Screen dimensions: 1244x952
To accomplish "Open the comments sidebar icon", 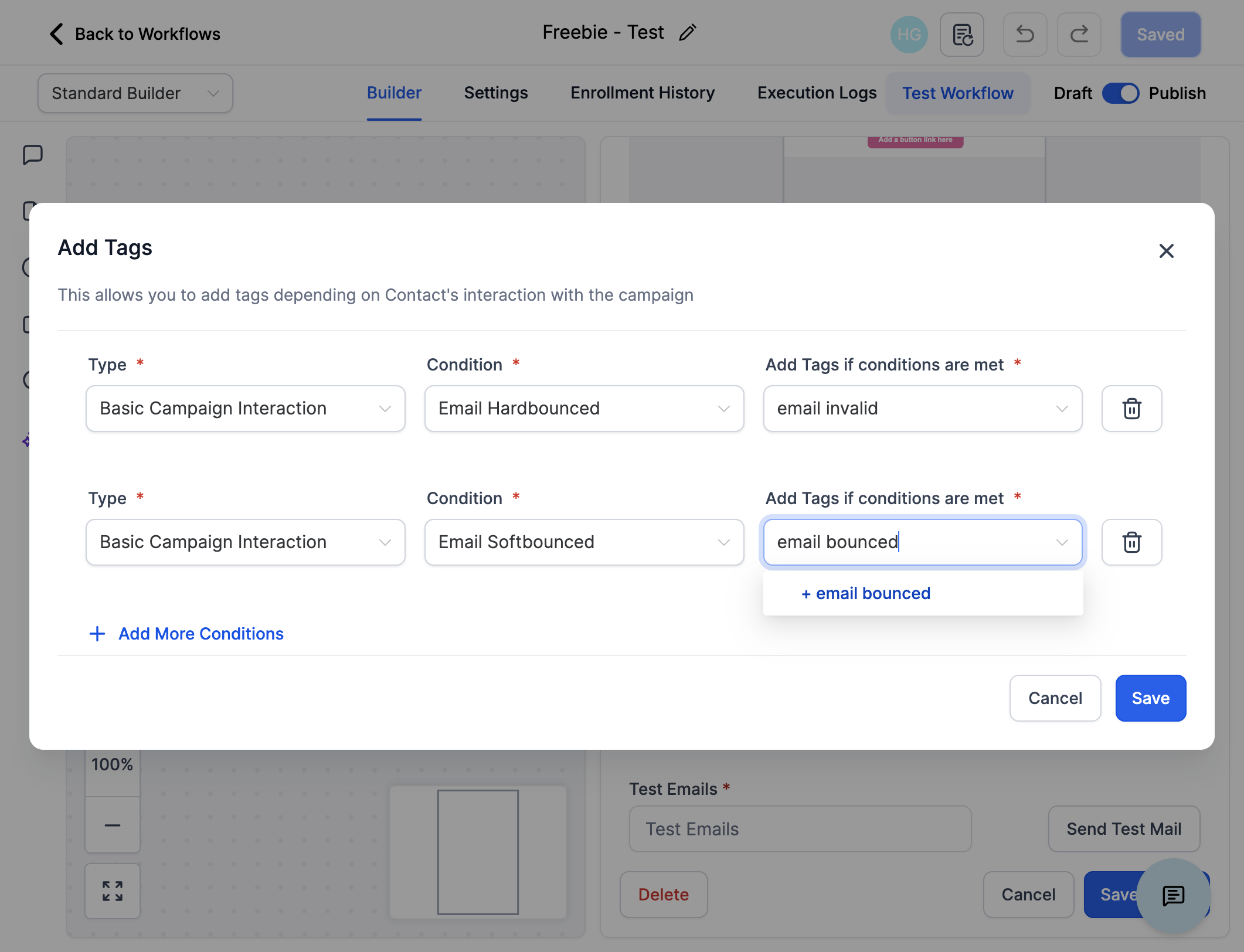I will (x=32, y=155).
